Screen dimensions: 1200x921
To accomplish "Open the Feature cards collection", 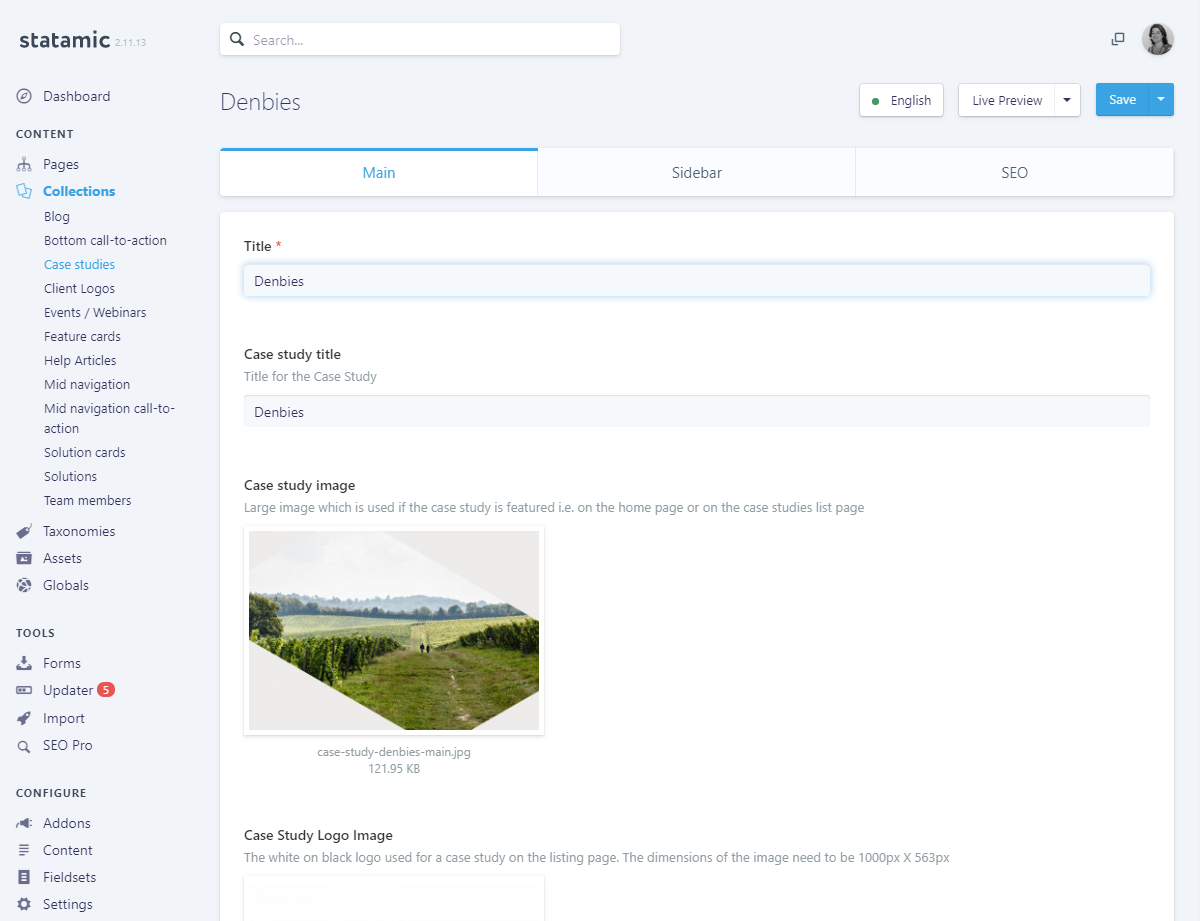I will (82, 337).
